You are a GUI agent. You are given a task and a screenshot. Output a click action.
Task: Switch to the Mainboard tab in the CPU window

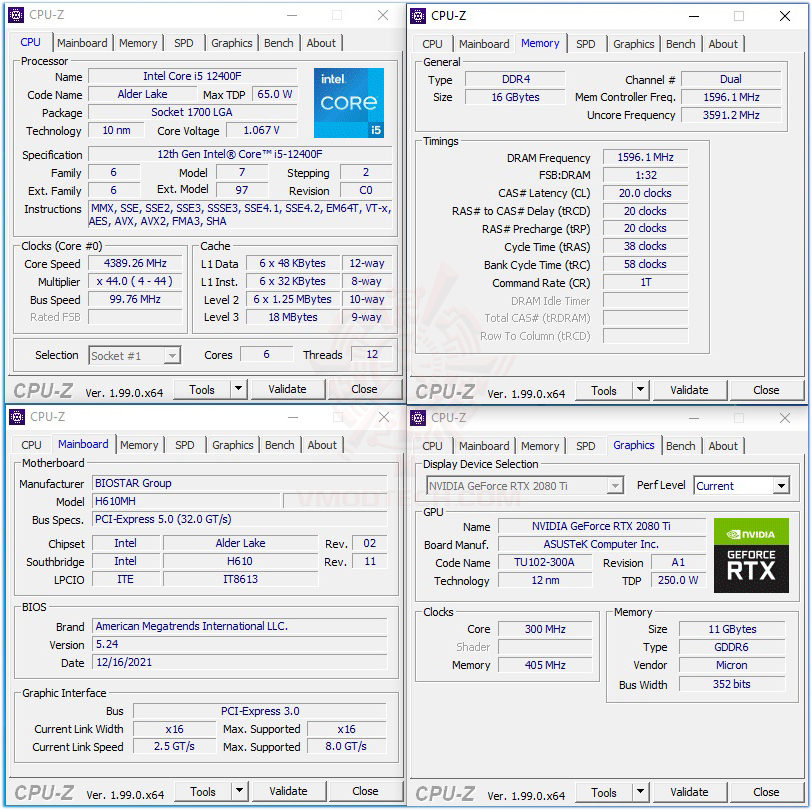coord(82,43)
